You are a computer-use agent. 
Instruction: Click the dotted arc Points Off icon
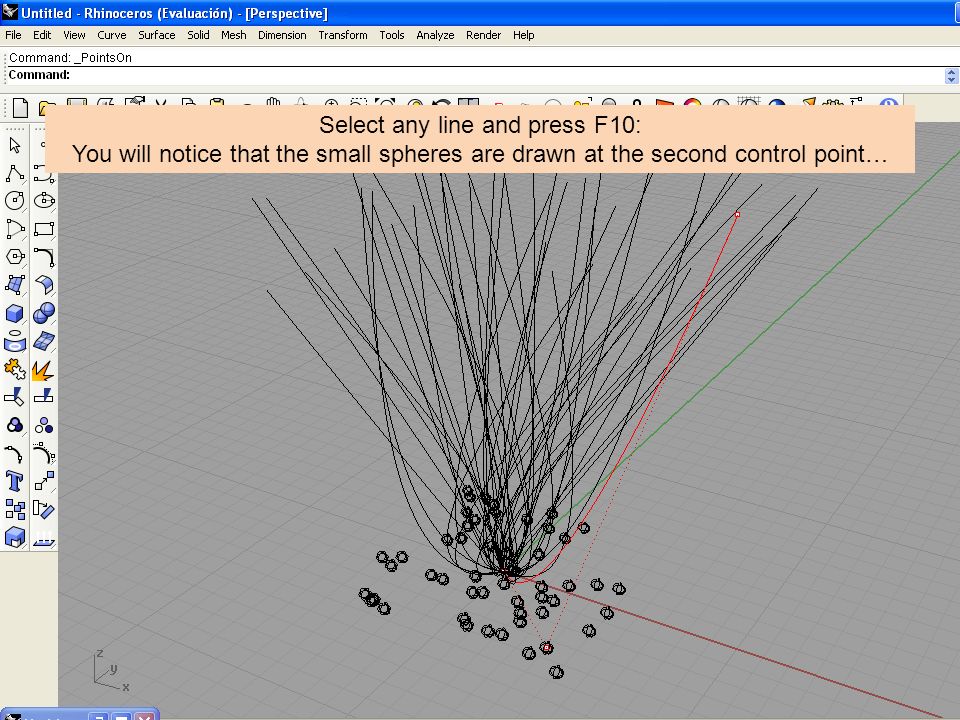[44, 454]
